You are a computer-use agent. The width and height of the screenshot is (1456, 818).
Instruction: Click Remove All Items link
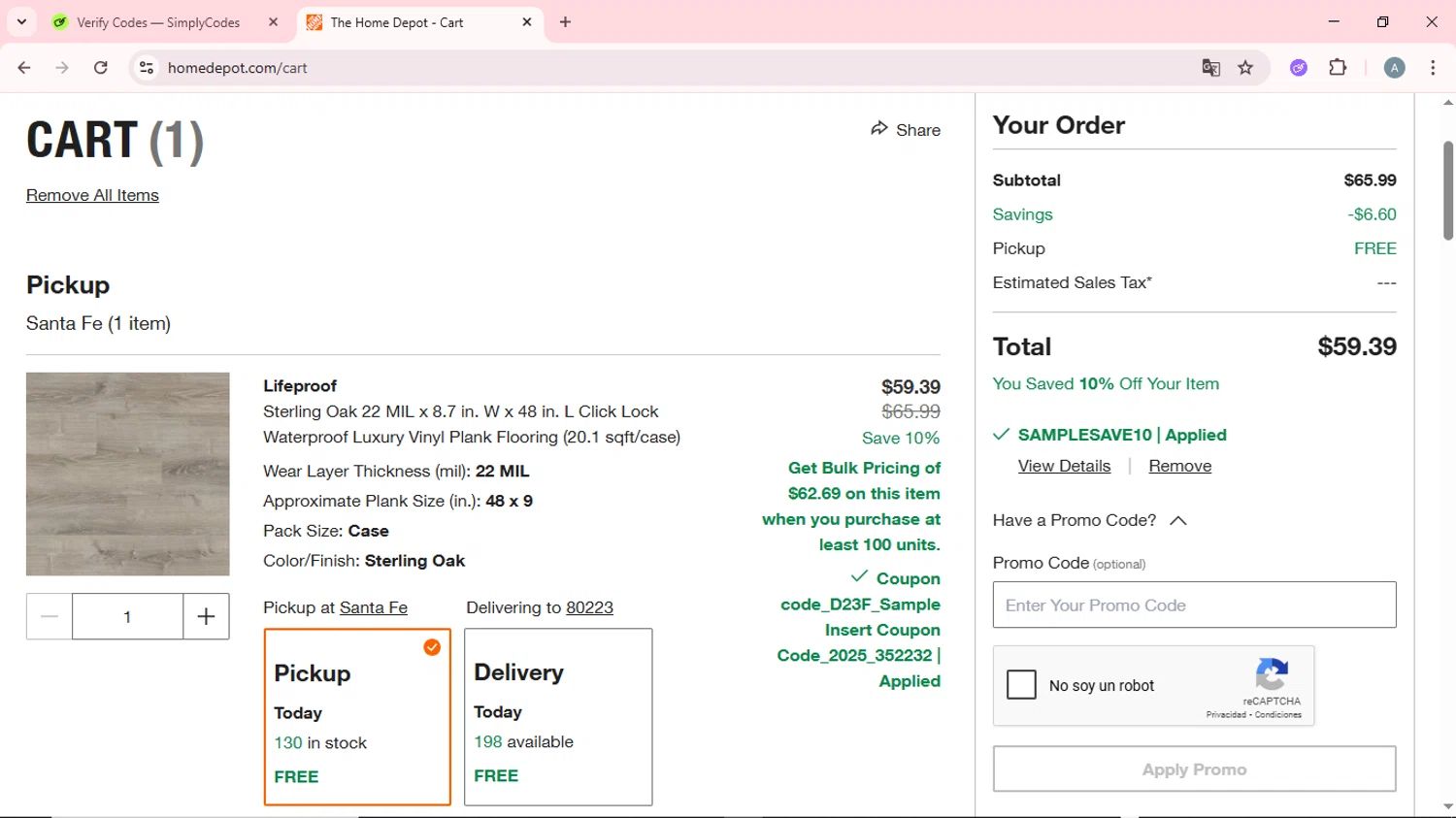tap(92, 195)
